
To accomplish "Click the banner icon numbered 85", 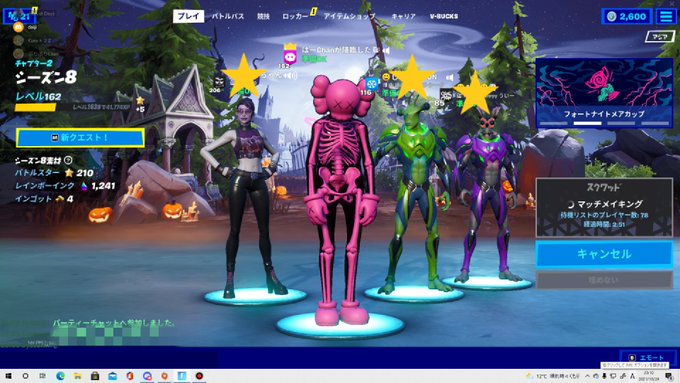I will (445, 95).
